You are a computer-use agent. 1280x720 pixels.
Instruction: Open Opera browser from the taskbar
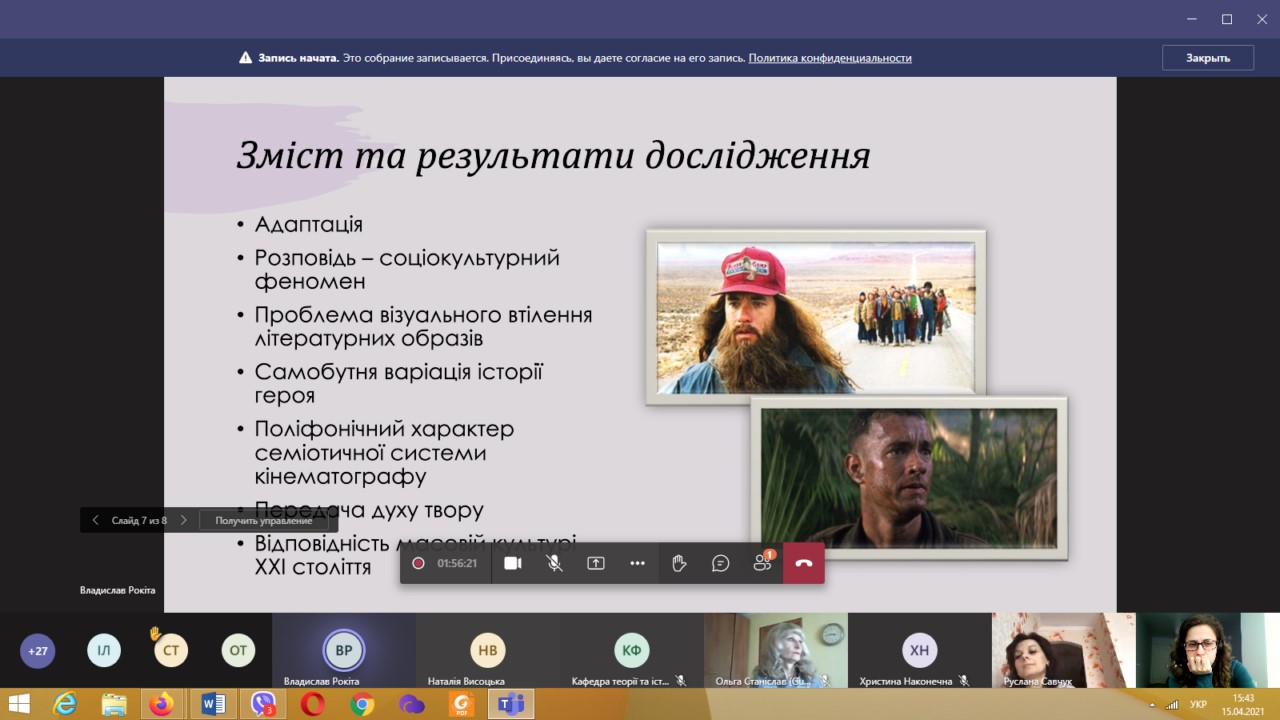(x=312, y=704)
